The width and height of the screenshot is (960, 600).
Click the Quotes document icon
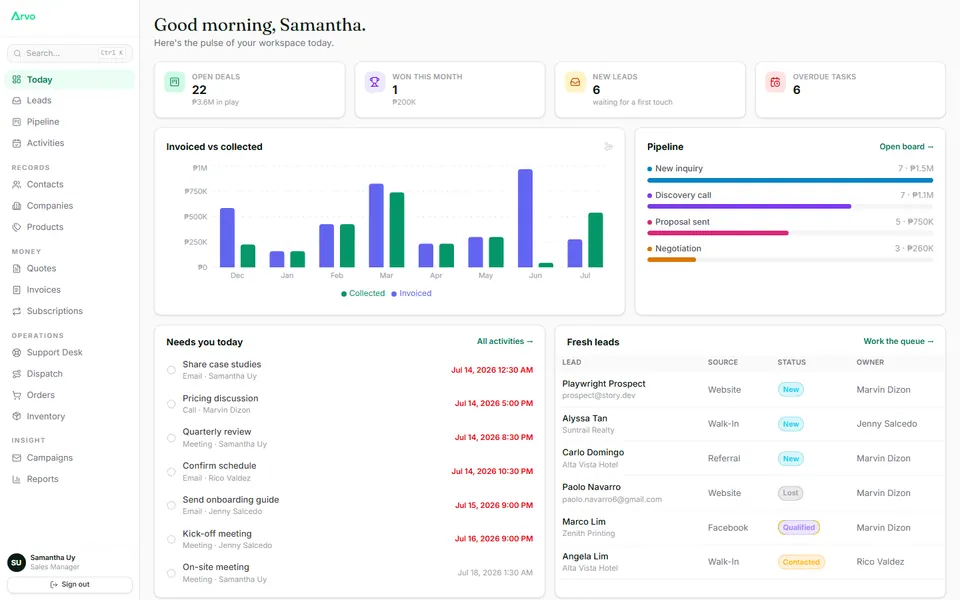coord(17,268)
